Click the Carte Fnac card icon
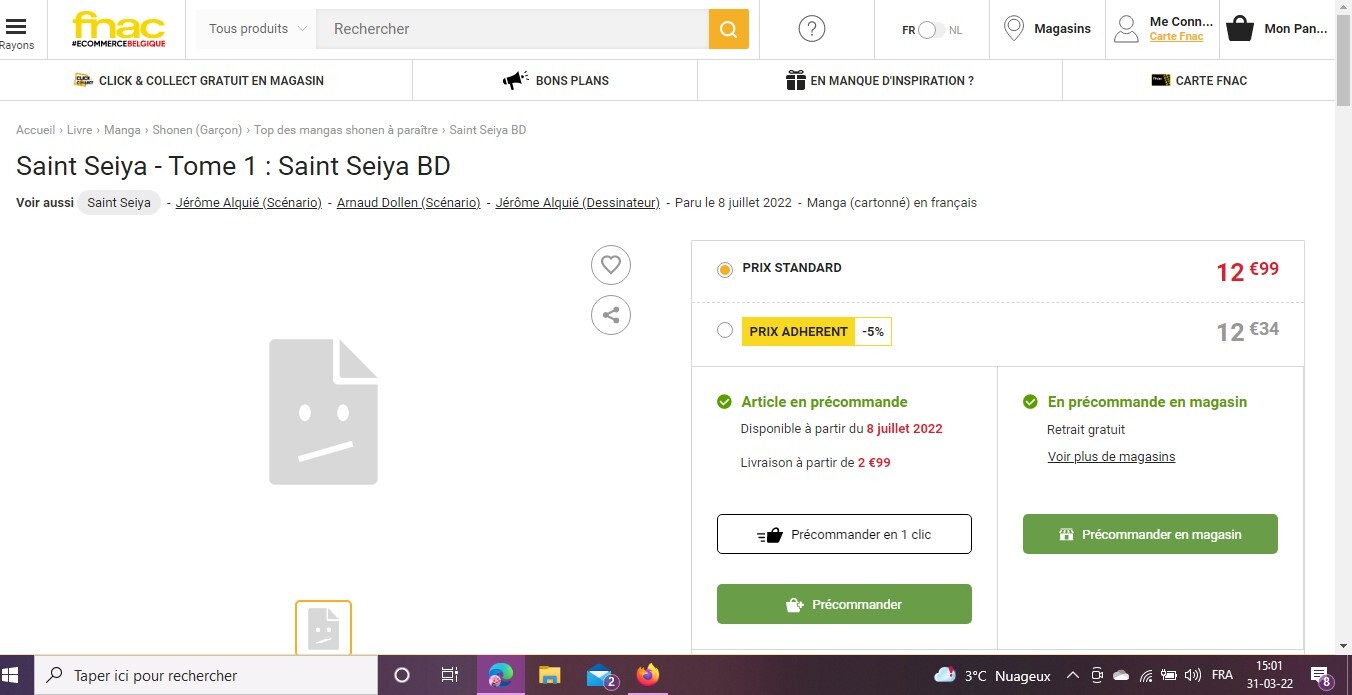This screenshot has height=695, width=1352. (x=1161, y=80)
